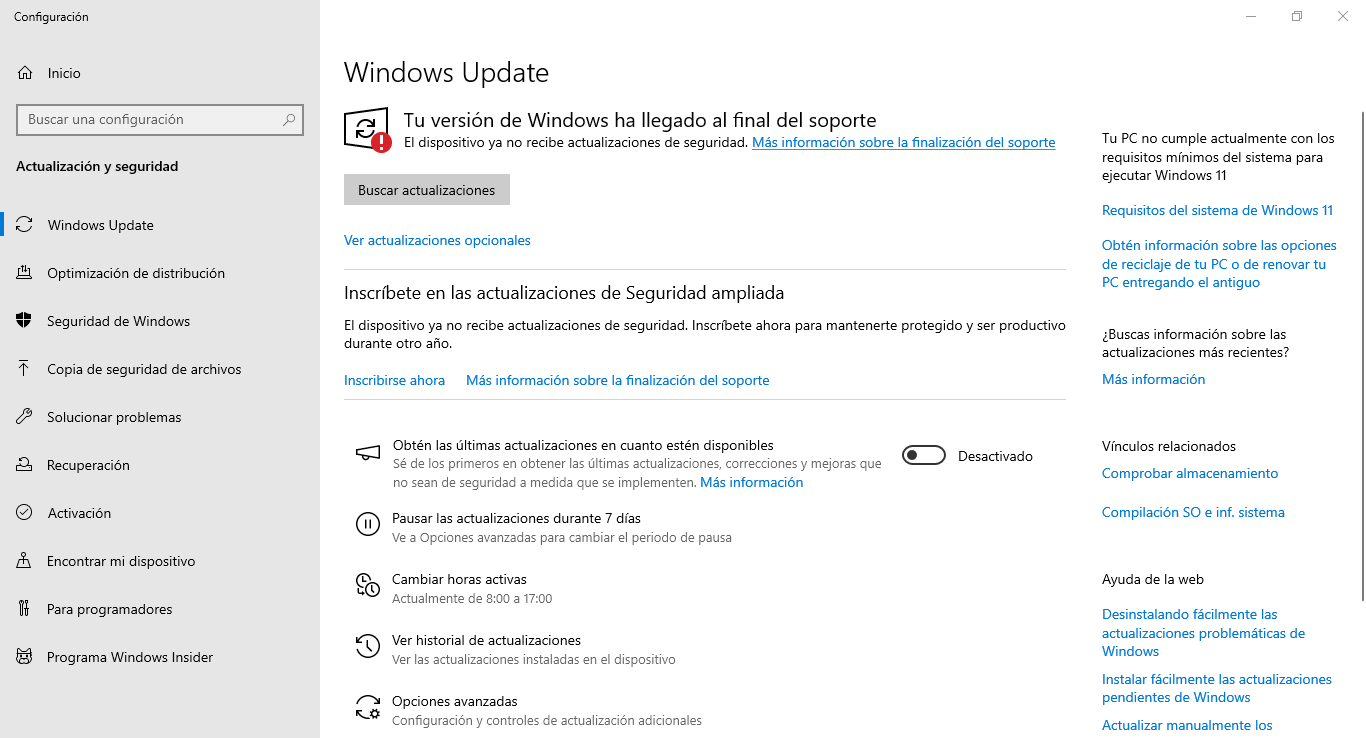Image resolution: width=1366 pixels, height=738 pixels.
Task: Click the Inscribirse ahora link
Action: tap(394, 380)
